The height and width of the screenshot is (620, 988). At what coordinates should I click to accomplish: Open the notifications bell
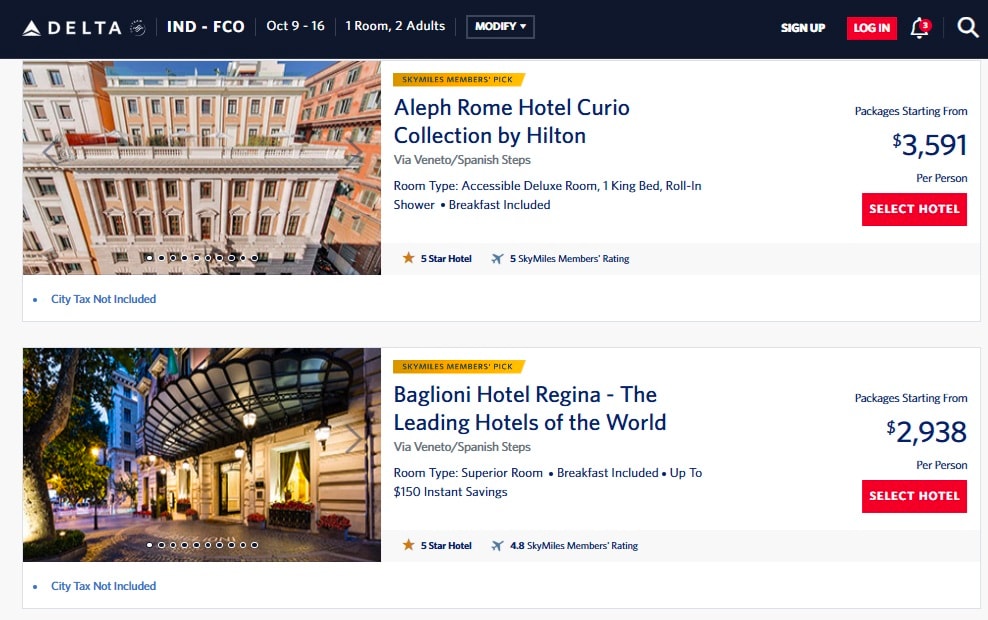(921, 27)
